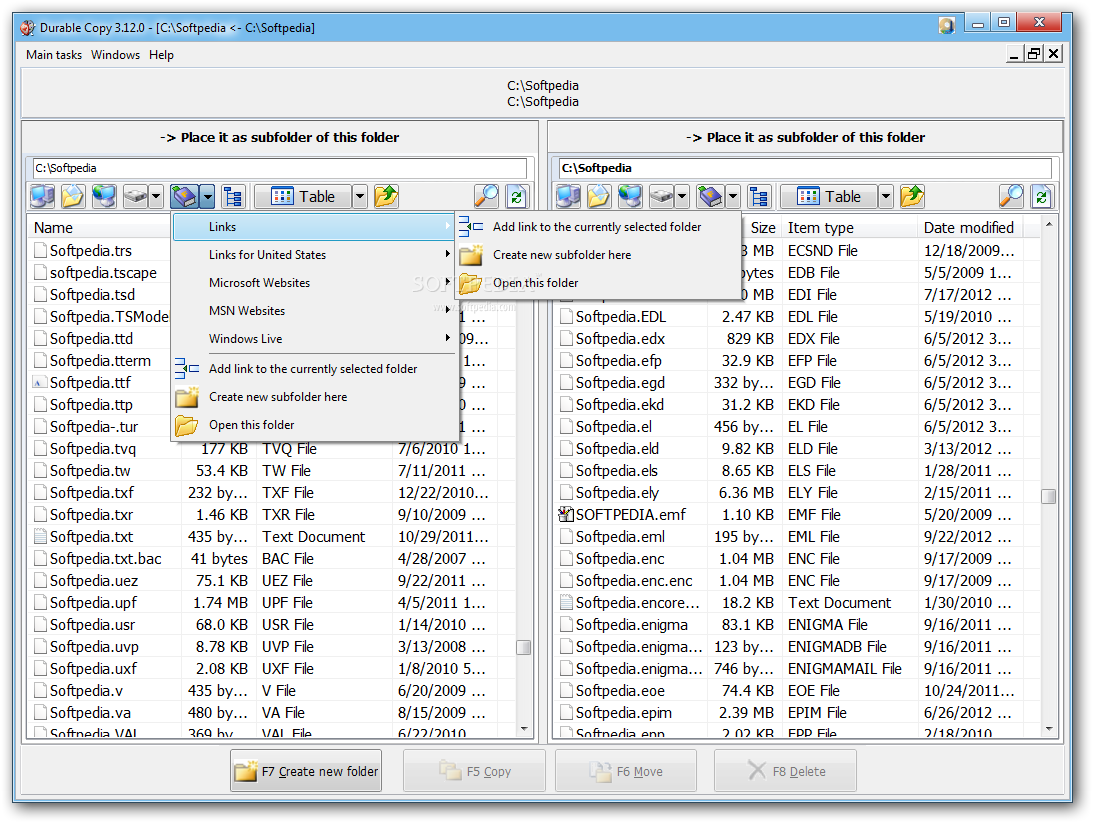Click the right pane vertical scrollbar thumb

1048,496
